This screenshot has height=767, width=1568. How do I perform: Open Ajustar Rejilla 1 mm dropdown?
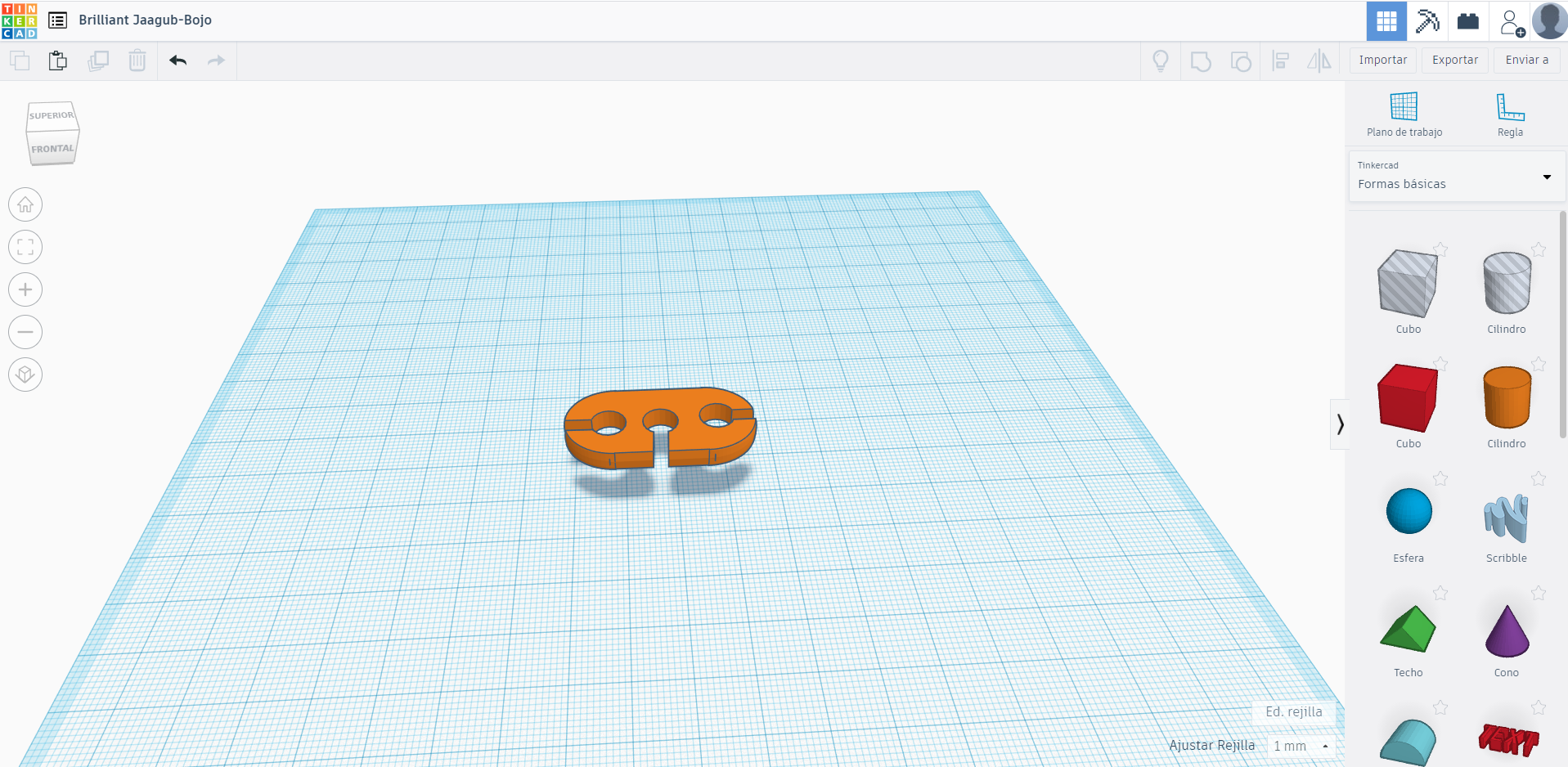point(1301,746)
